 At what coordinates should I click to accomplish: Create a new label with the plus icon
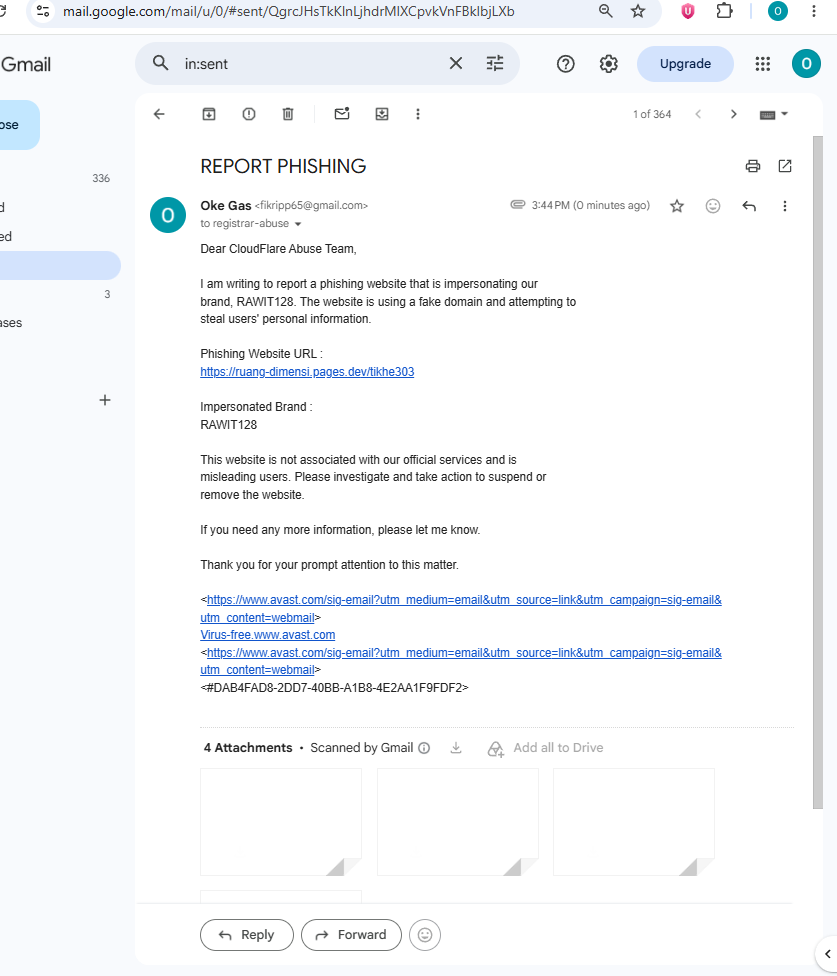[x=105, y=400]
